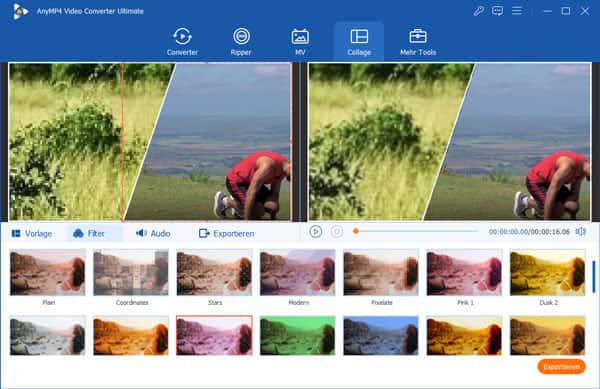
Task: Open the Exportieren tab
Action: click(227, 233)
